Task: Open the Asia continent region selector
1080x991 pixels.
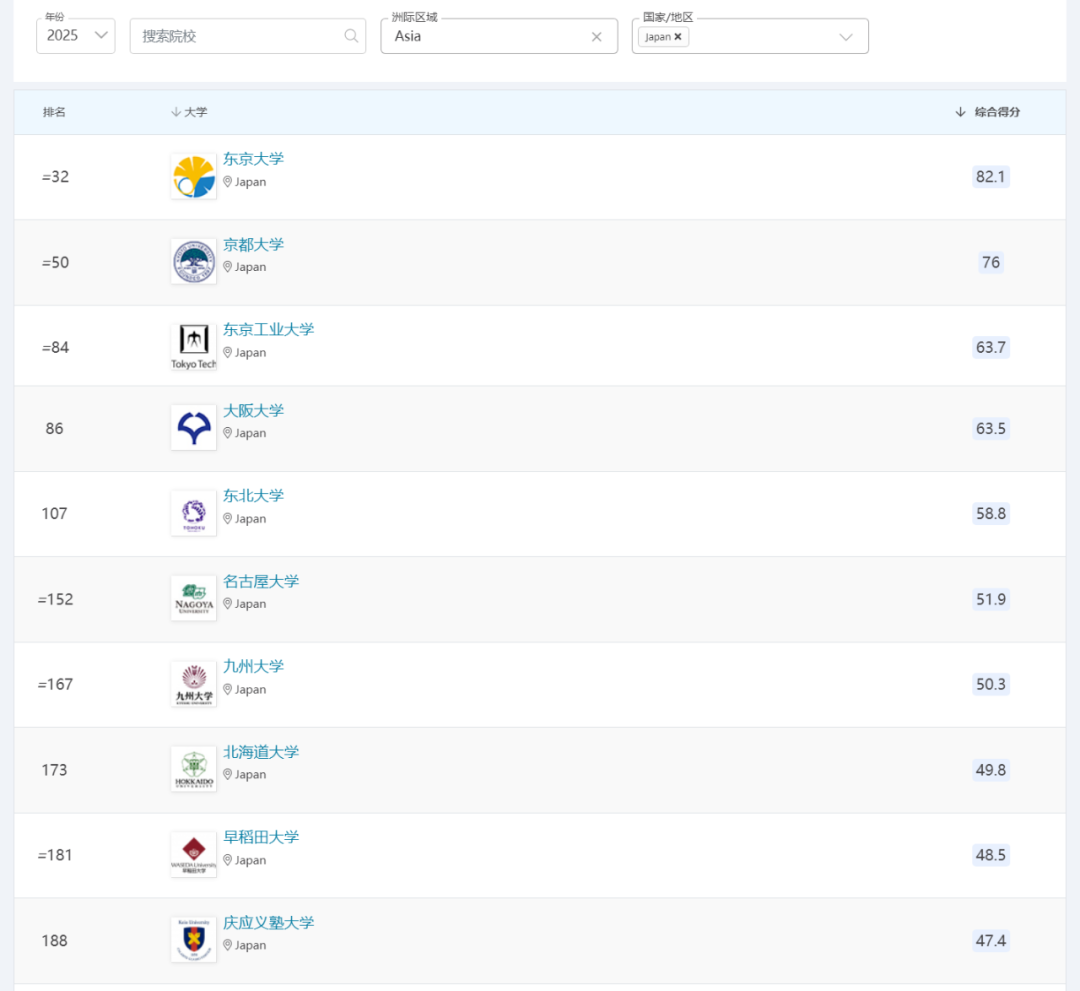Action: [485, 36]
